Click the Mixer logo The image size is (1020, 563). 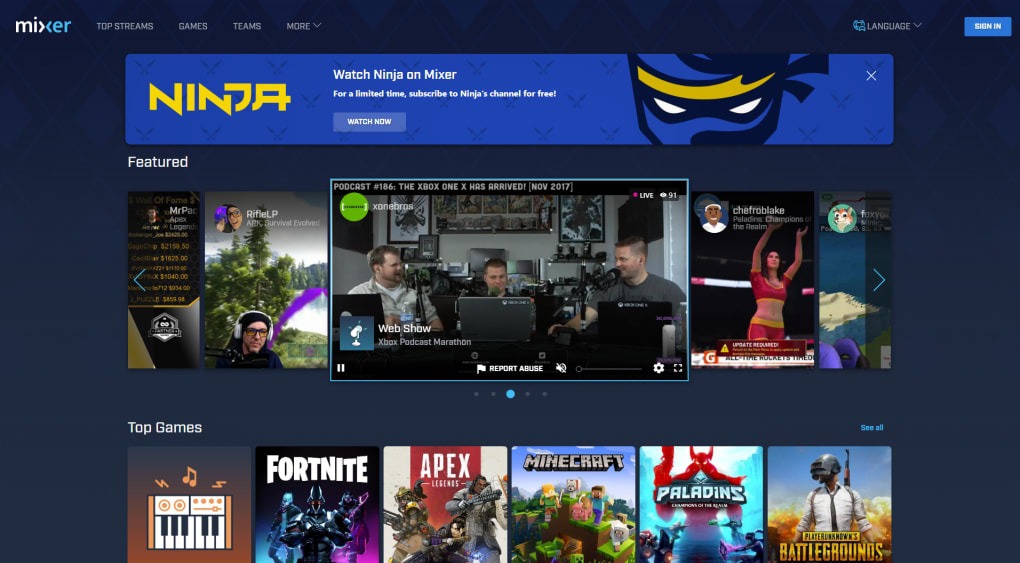pos(43,25)
